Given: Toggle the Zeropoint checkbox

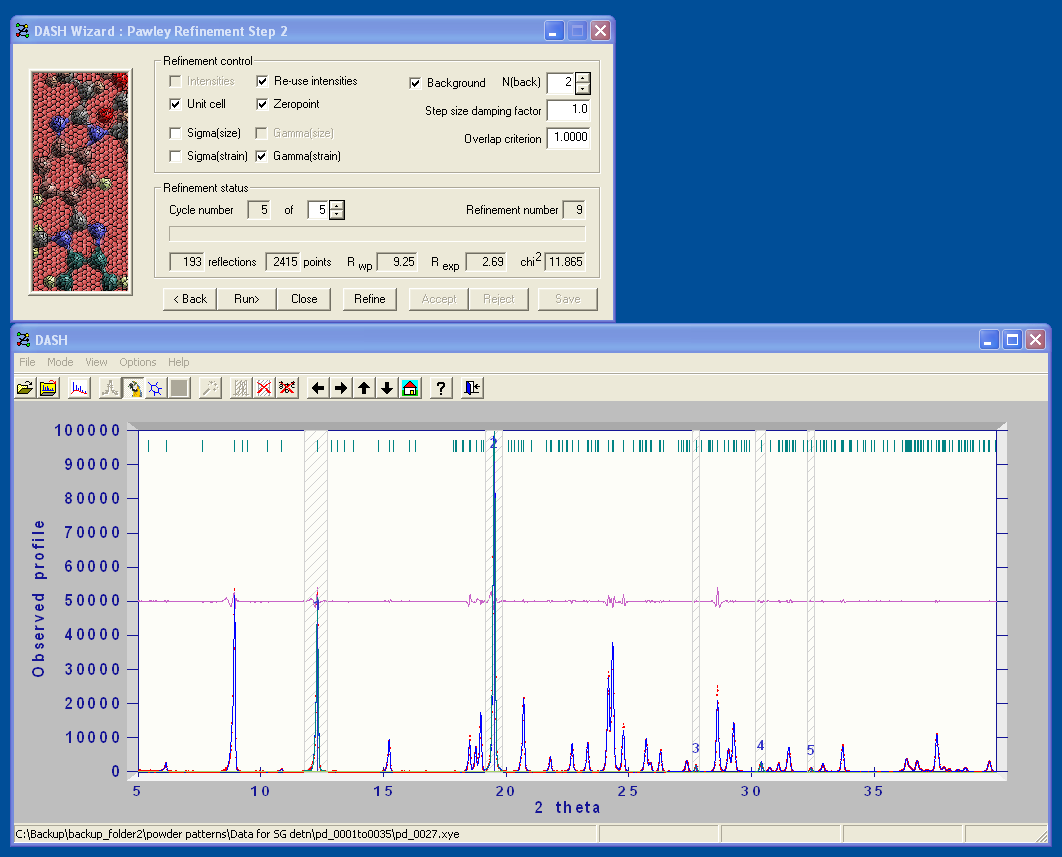Looking at the screenshot, I should coord(262,104).
